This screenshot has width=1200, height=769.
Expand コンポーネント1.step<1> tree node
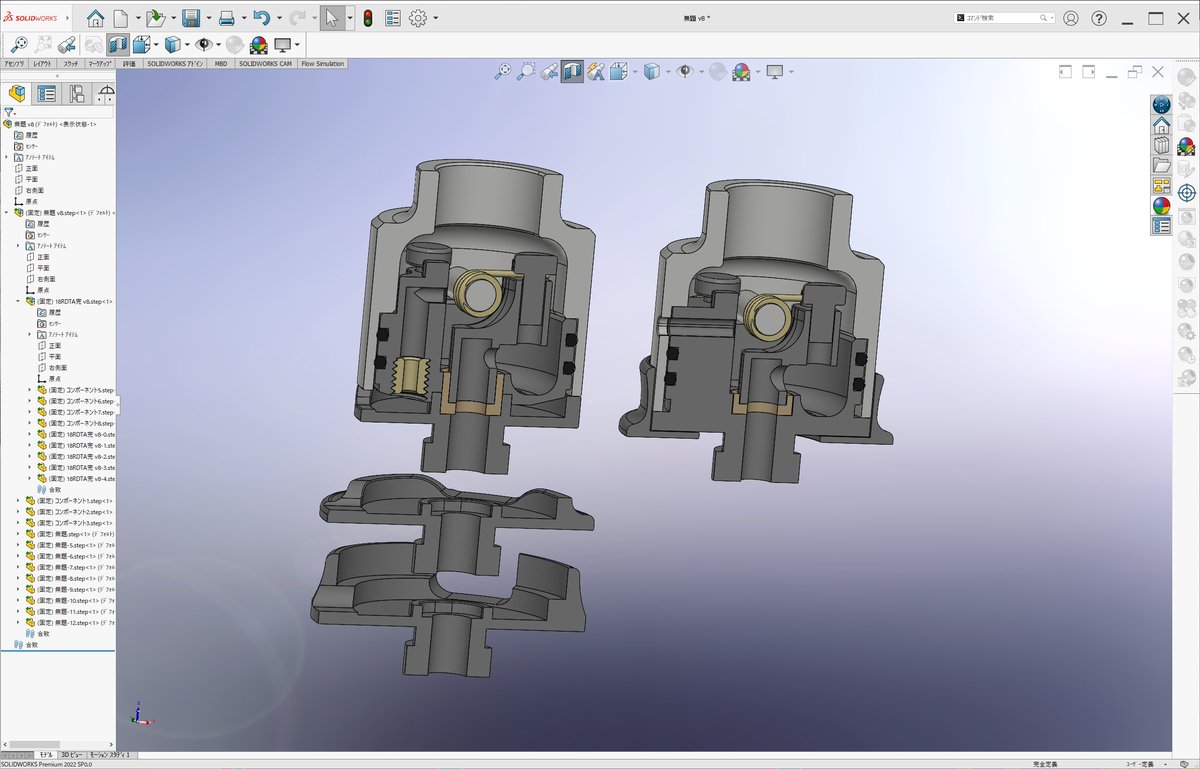coord(18,500)
